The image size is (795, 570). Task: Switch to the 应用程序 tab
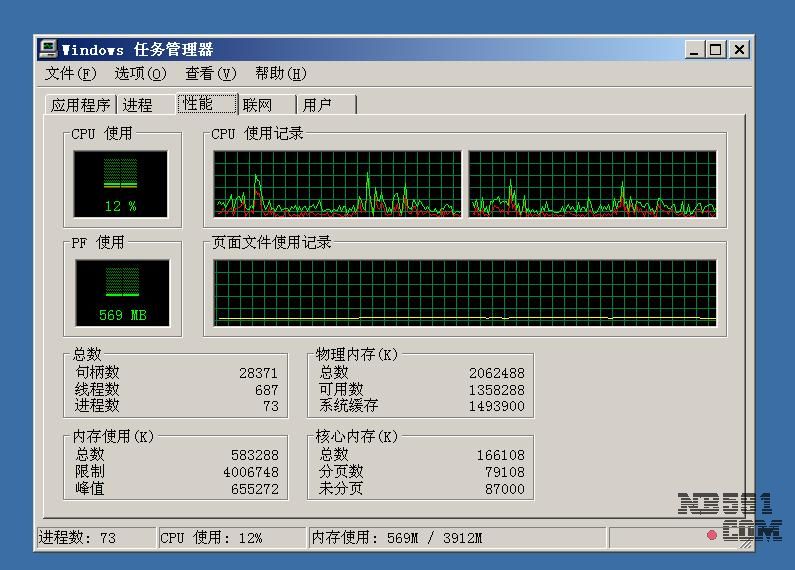[x=81, y=105]
